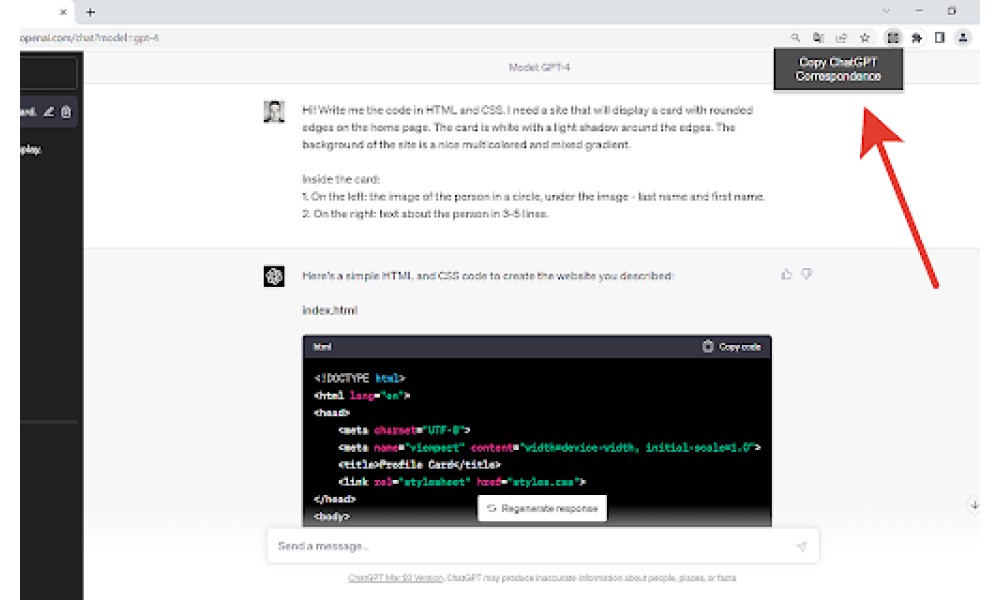Click the Copy ChatGPT Correspondence tooltip
This screenshot has height=600, width=1000.
coord(838,69)
